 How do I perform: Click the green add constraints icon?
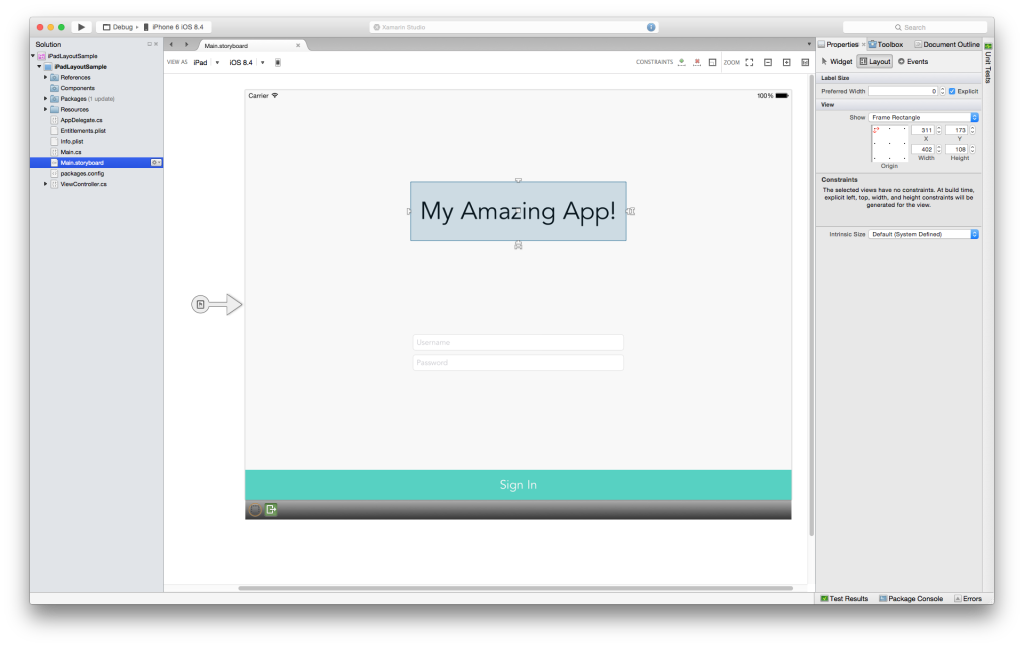point(681,62)
